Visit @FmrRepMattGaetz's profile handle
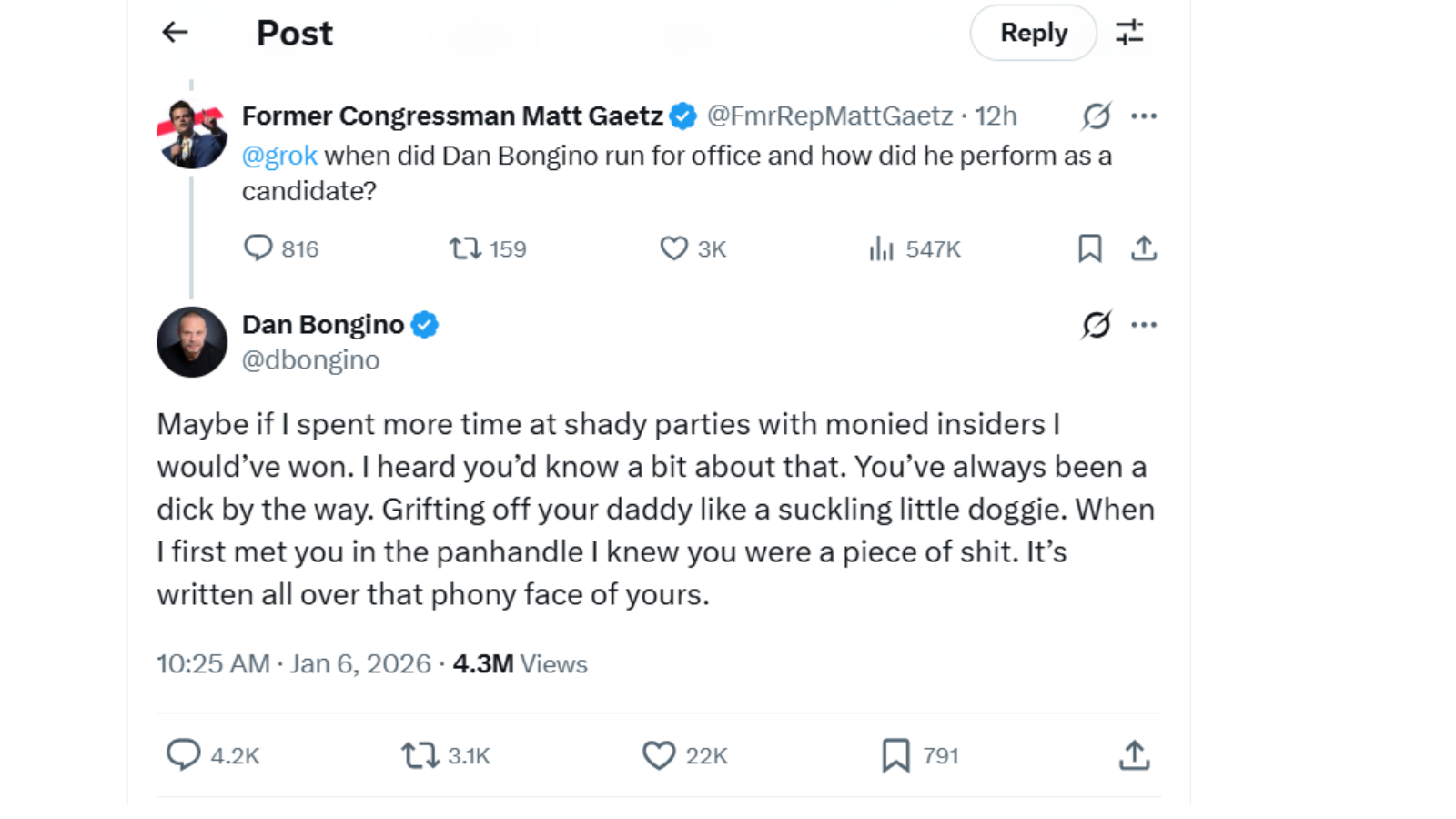The image size is (1456, 819). [830, 115]
